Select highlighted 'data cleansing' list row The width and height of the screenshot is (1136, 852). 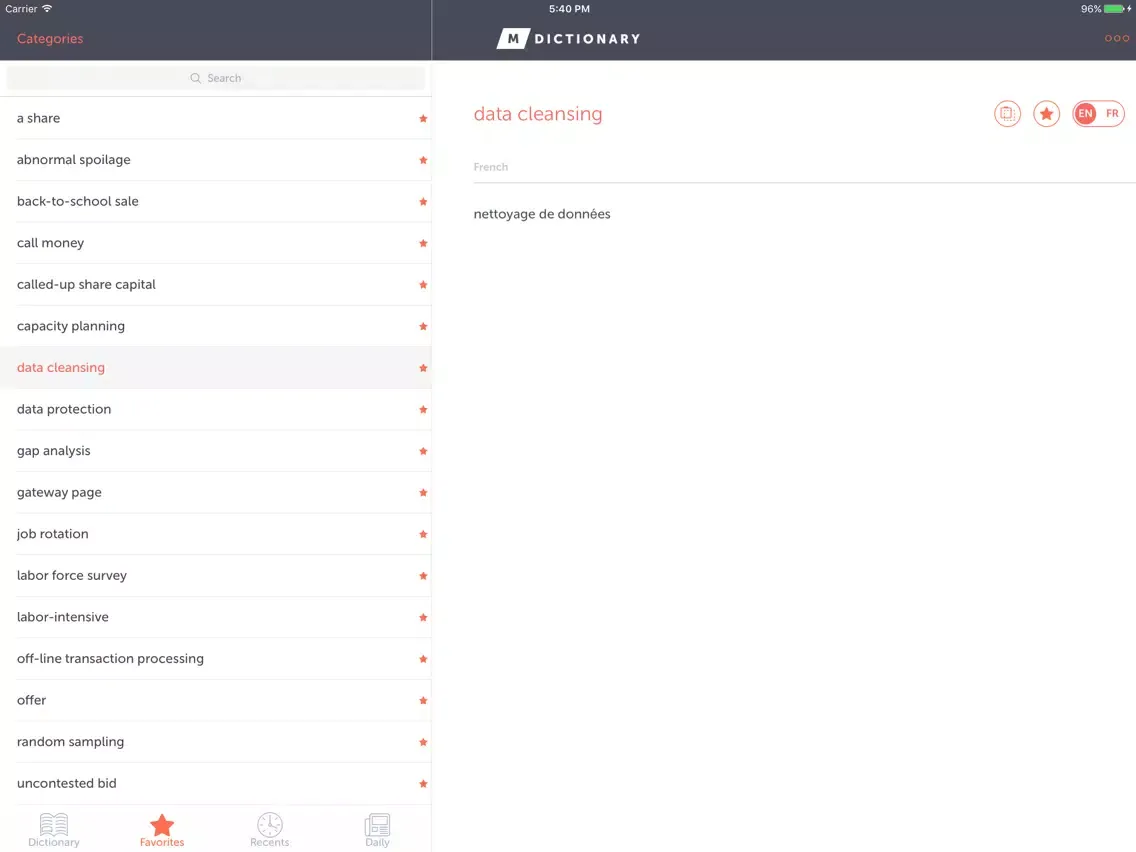(216, 368)
